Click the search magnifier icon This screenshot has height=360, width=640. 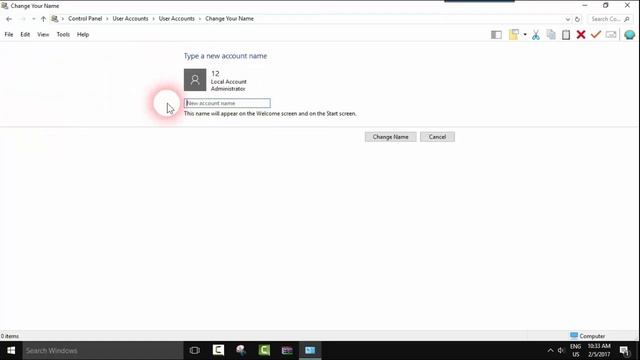pos(627,19)
